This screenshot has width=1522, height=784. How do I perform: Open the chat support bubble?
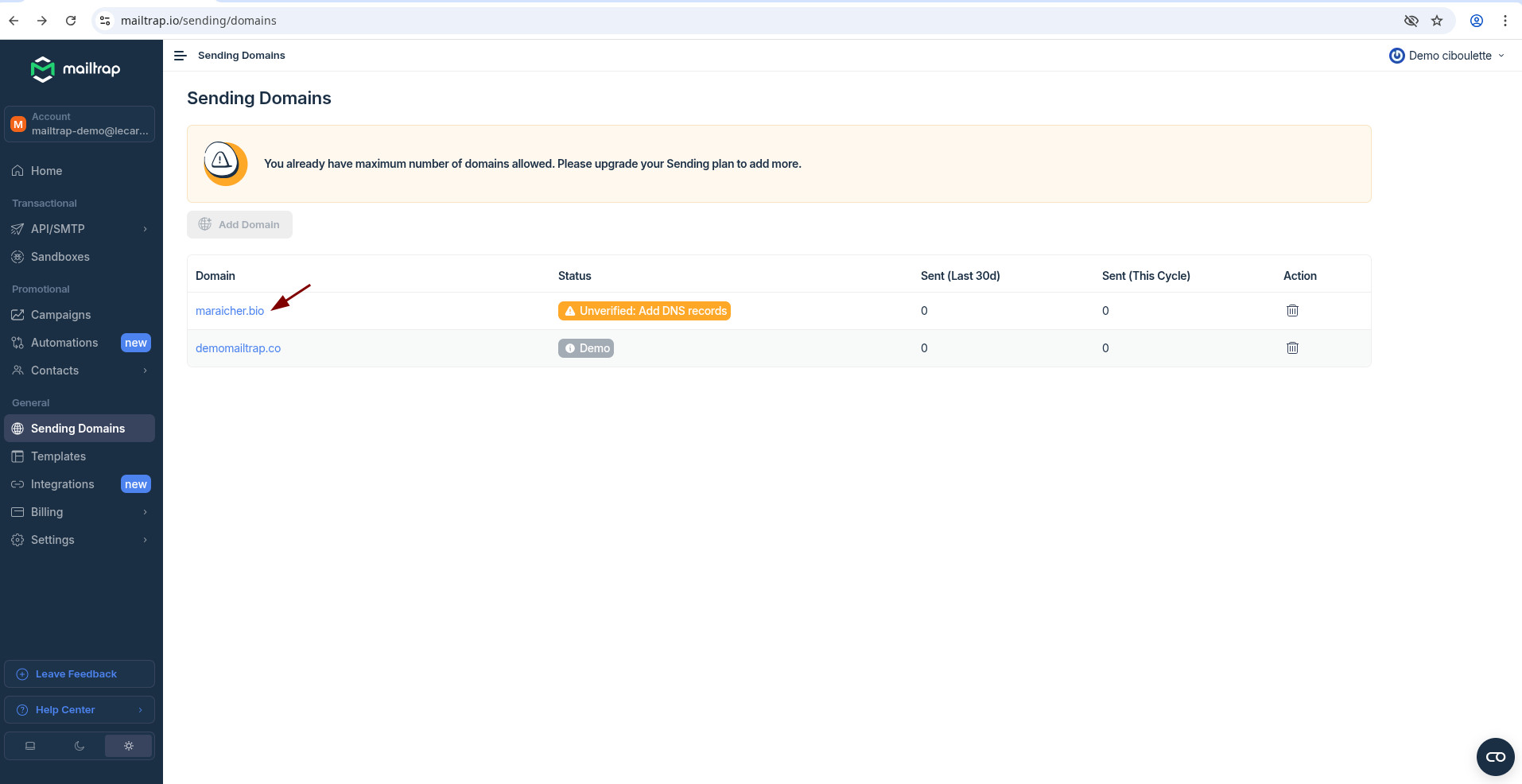point(1495,757)
